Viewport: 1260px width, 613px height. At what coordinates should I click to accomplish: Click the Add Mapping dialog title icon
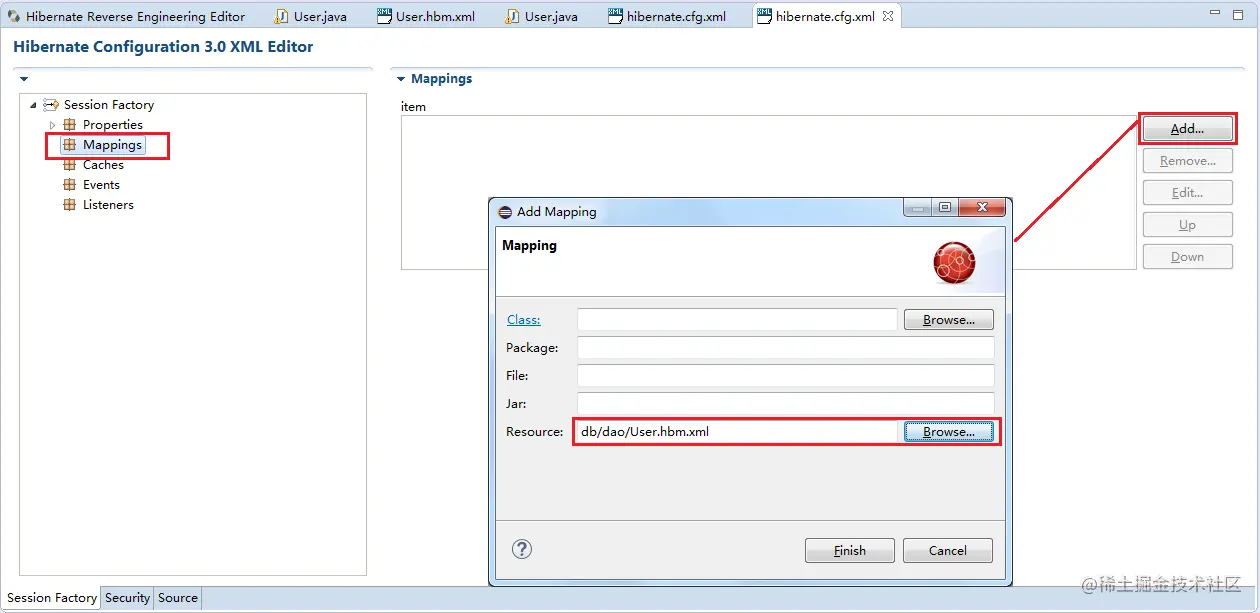point(505,212)
